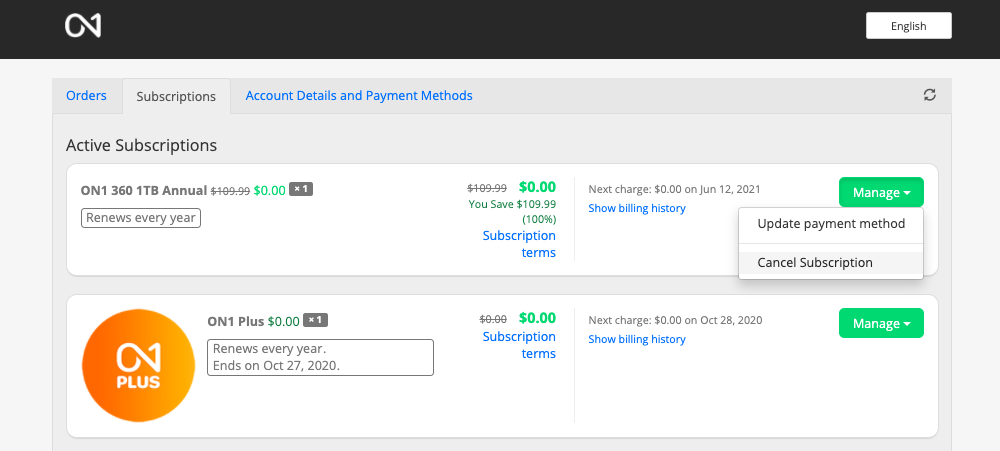The image size is (1000, 451).
Task: Open Account Details and Payment Methods tab
Action: 359,96
